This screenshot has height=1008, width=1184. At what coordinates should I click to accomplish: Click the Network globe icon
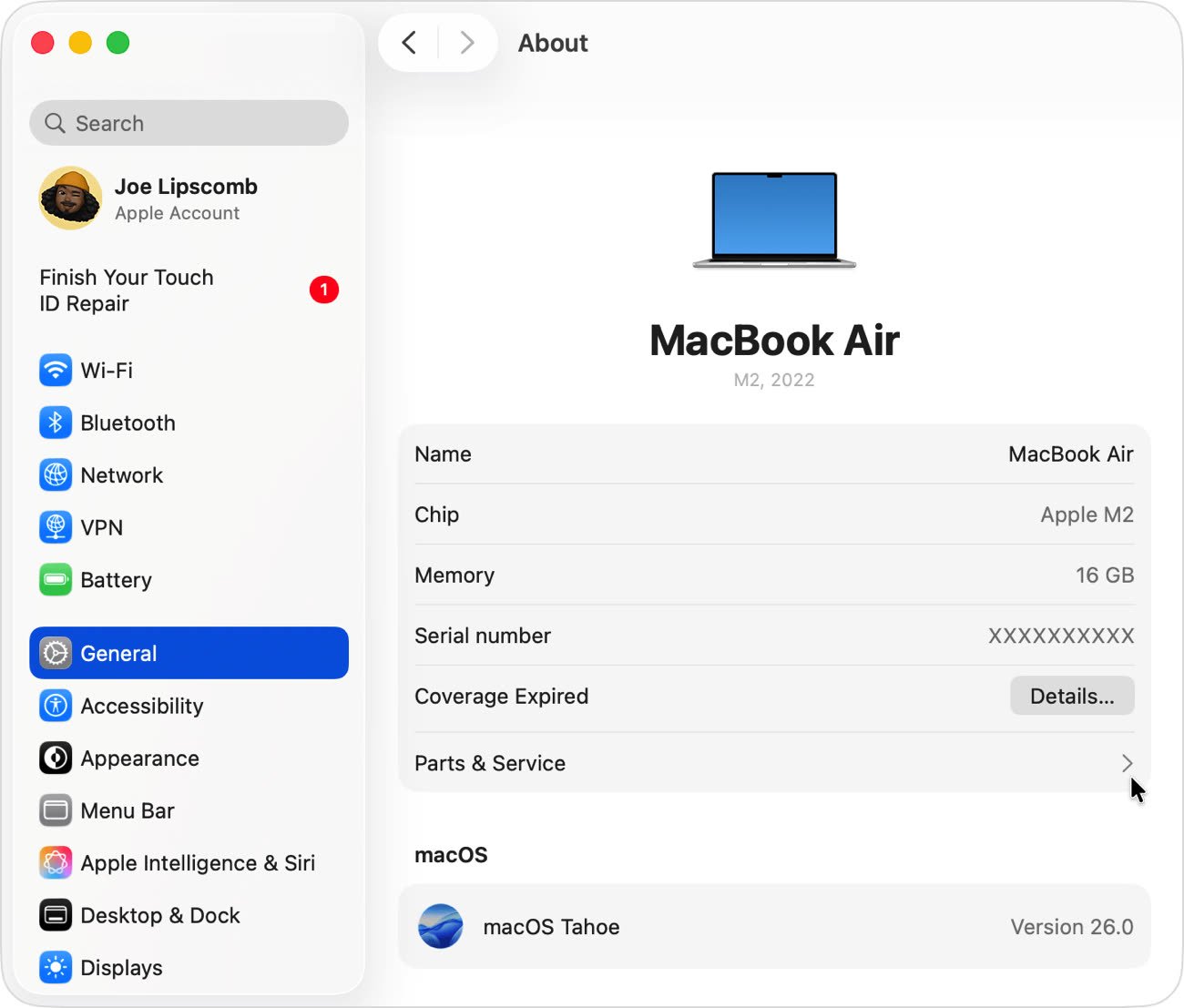(x=56, y=474)
